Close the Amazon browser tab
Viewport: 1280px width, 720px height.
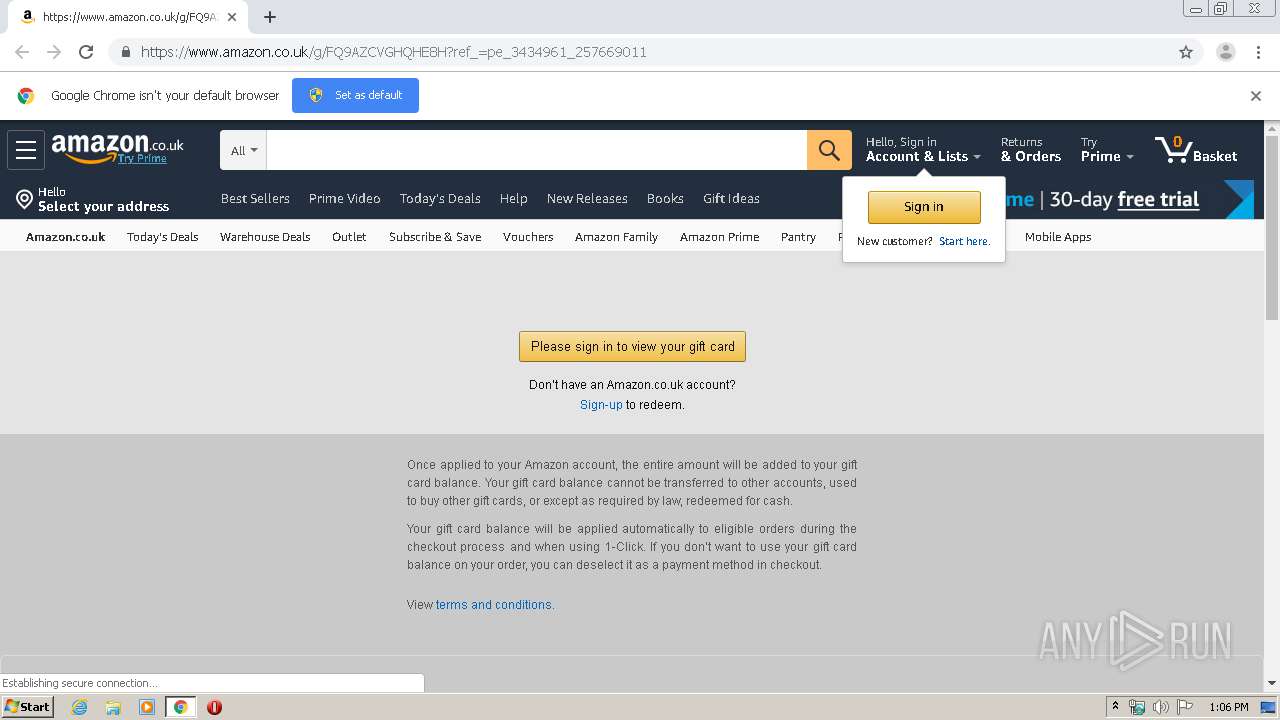(231, 17)
